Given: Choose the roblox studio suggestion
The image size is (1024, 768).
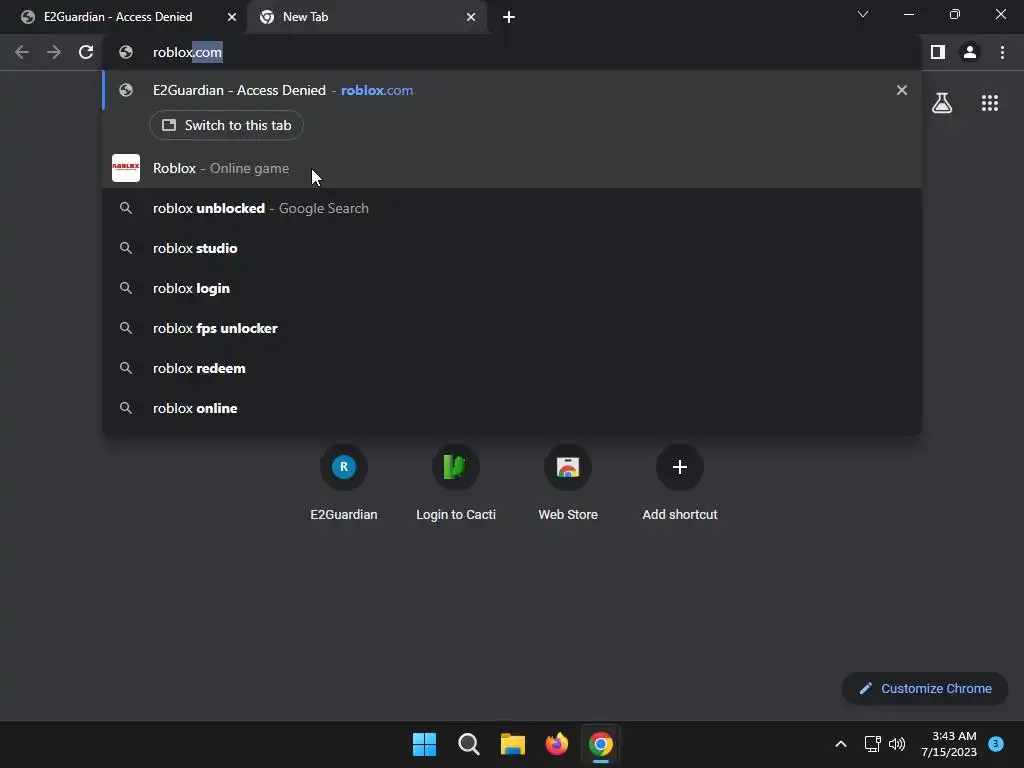Looking at the screenshot, I should click(x=512, y=248).
